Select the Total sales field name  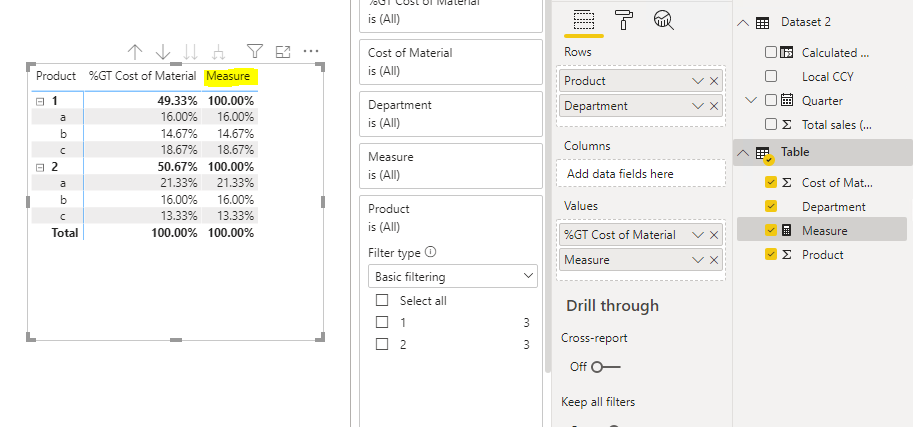[836, 125]
